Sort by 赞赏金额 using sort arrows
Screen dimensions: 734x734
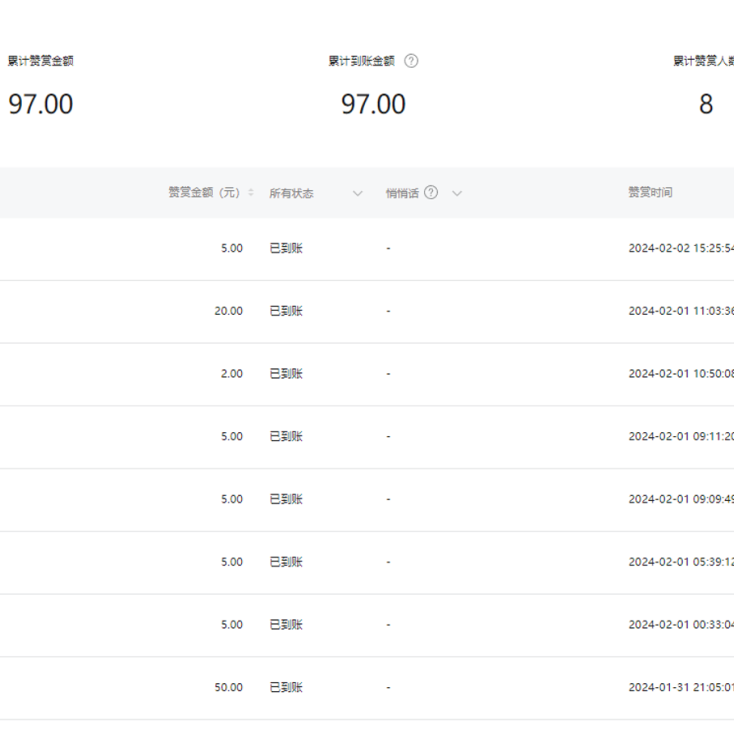point(251,193)
